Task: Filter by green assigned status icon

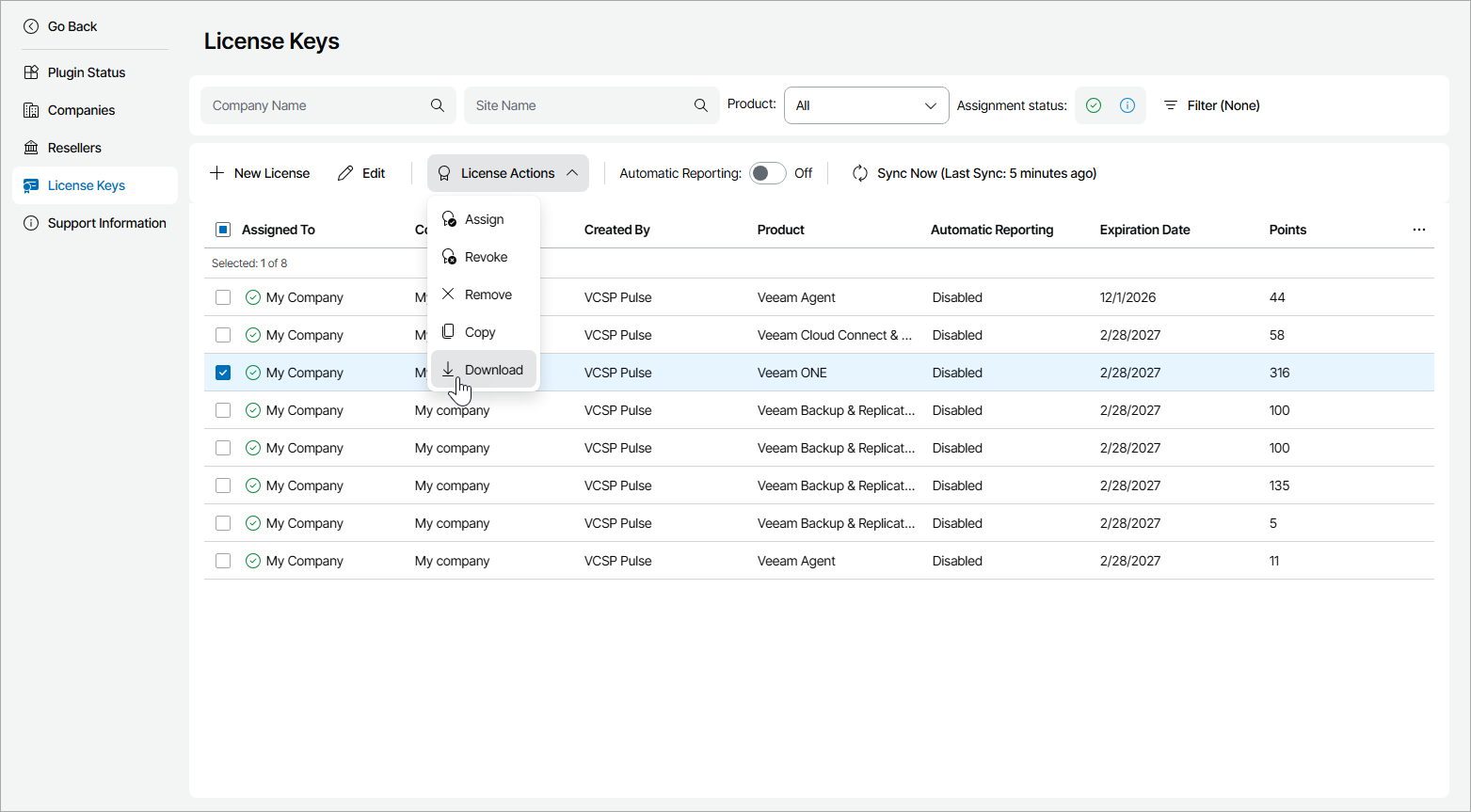Action: (x=1094, y=105)
